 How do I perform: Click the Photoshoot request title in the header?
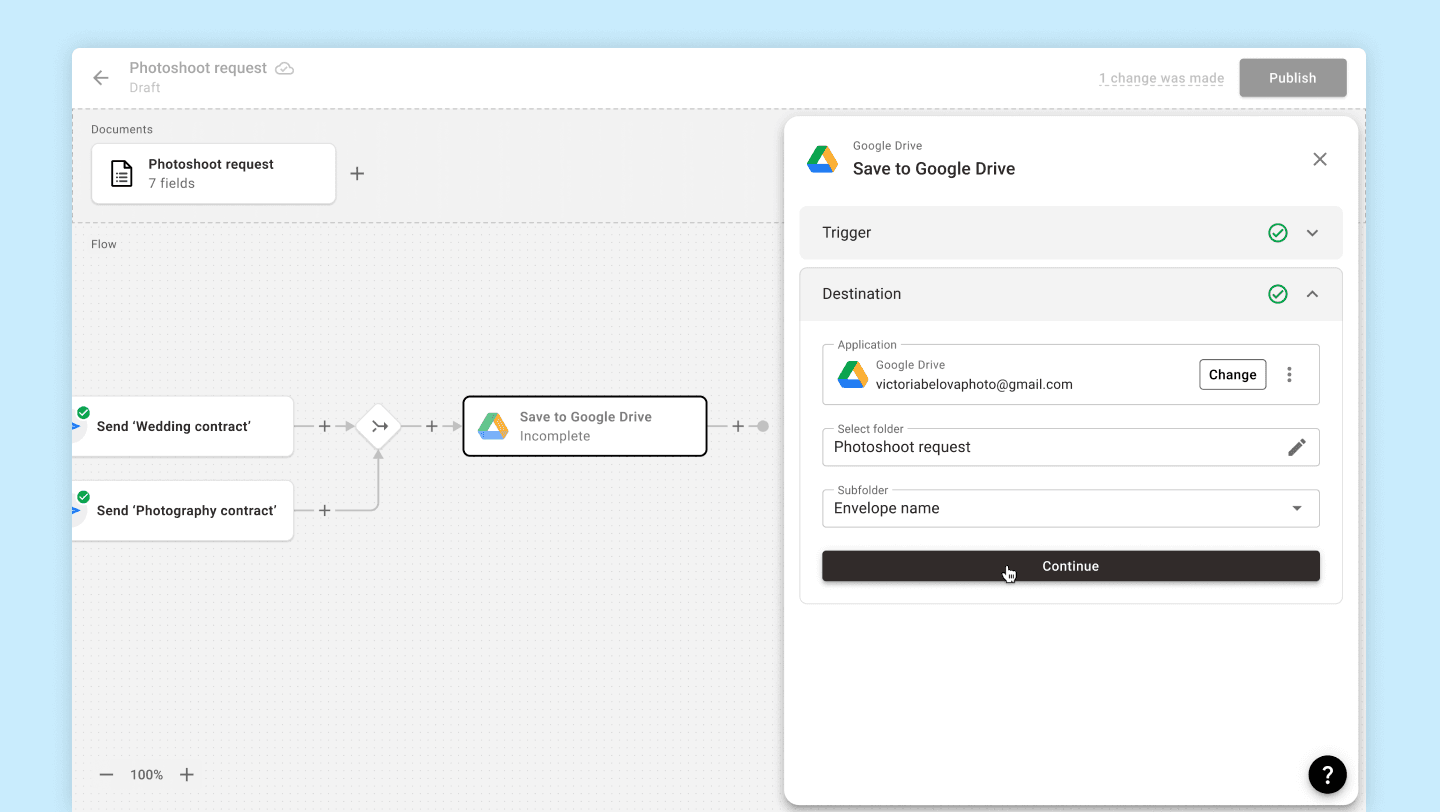coord(198,68)
